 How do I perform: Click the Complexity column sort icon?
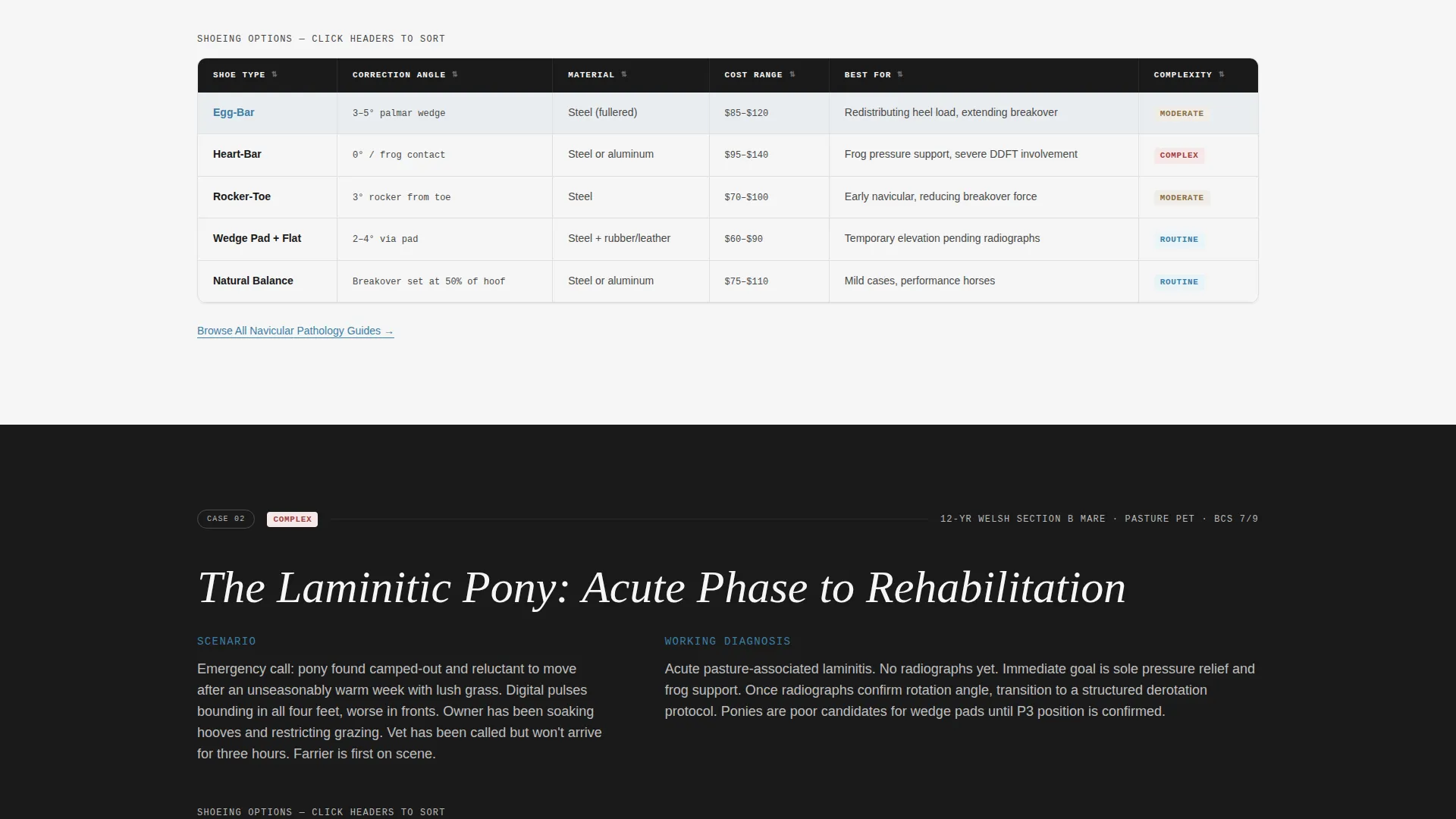1222,74
